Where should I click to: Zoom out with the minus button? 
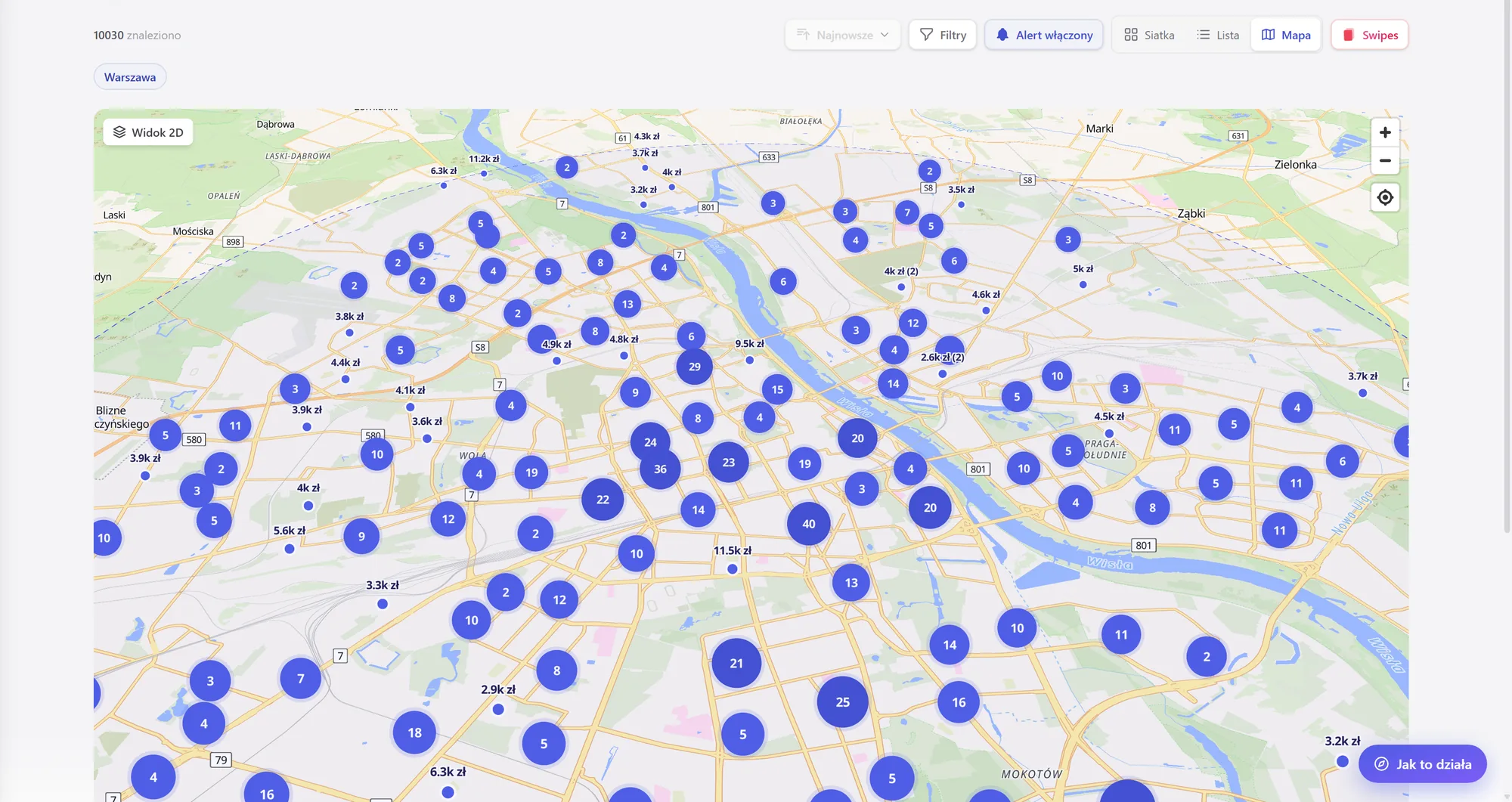tap(1385, 161)
